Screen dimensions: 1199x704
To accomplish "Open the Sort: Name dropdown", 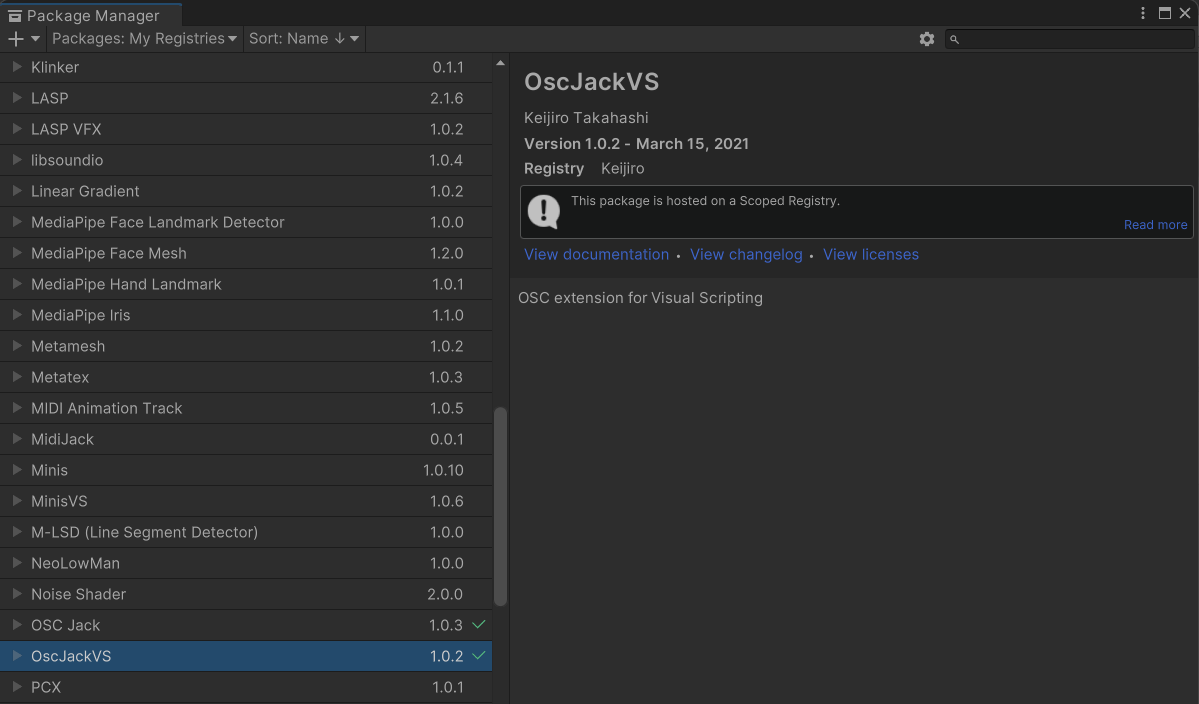I will pos(304,39).
